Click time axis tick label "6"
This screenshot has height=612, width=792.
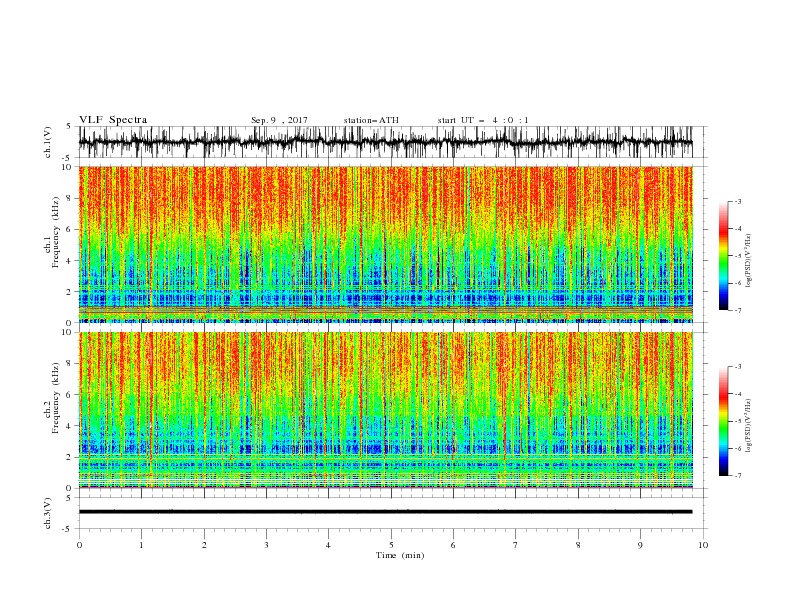click(453, 545)
